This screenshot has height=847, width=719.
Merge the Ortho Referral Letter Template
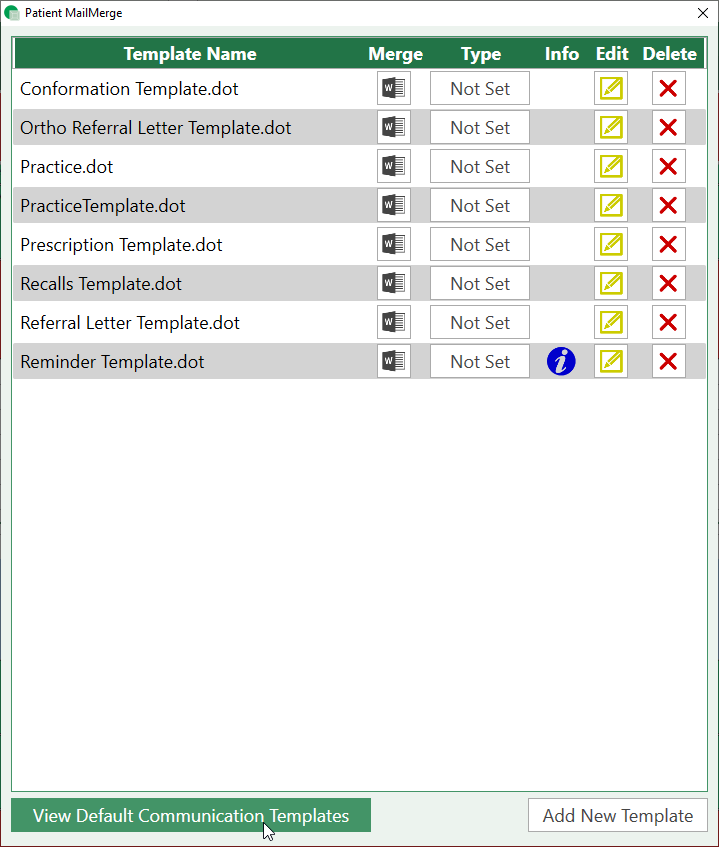pos(393,127)
